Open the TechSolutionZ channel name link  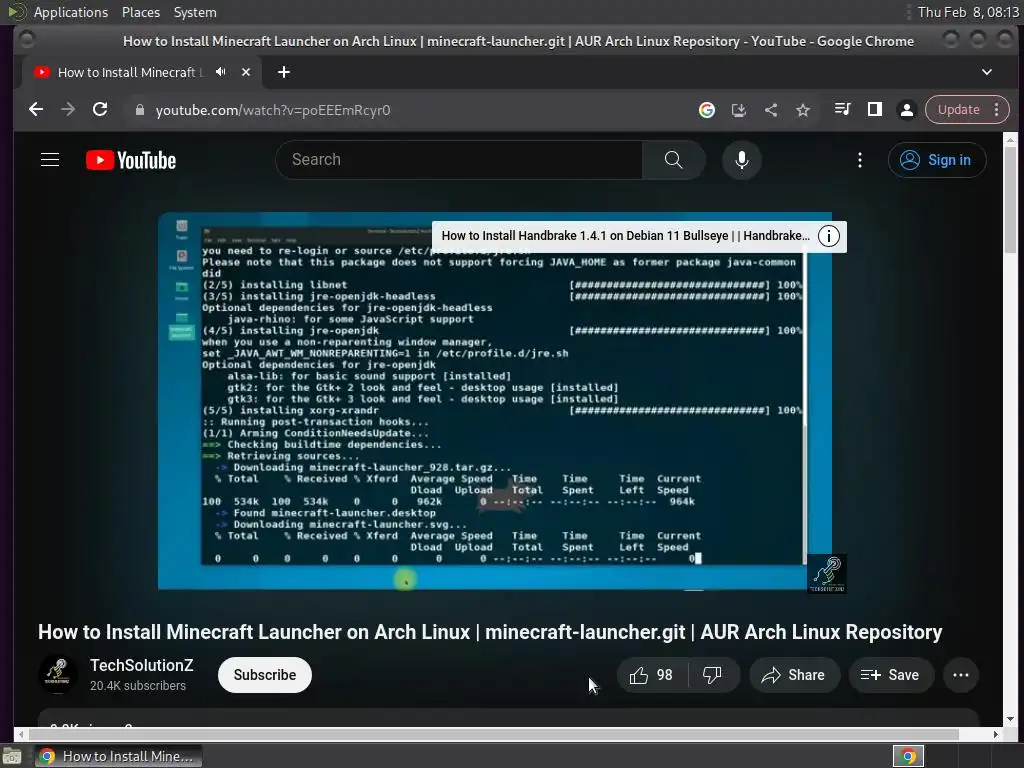click(x=142, y=665)
